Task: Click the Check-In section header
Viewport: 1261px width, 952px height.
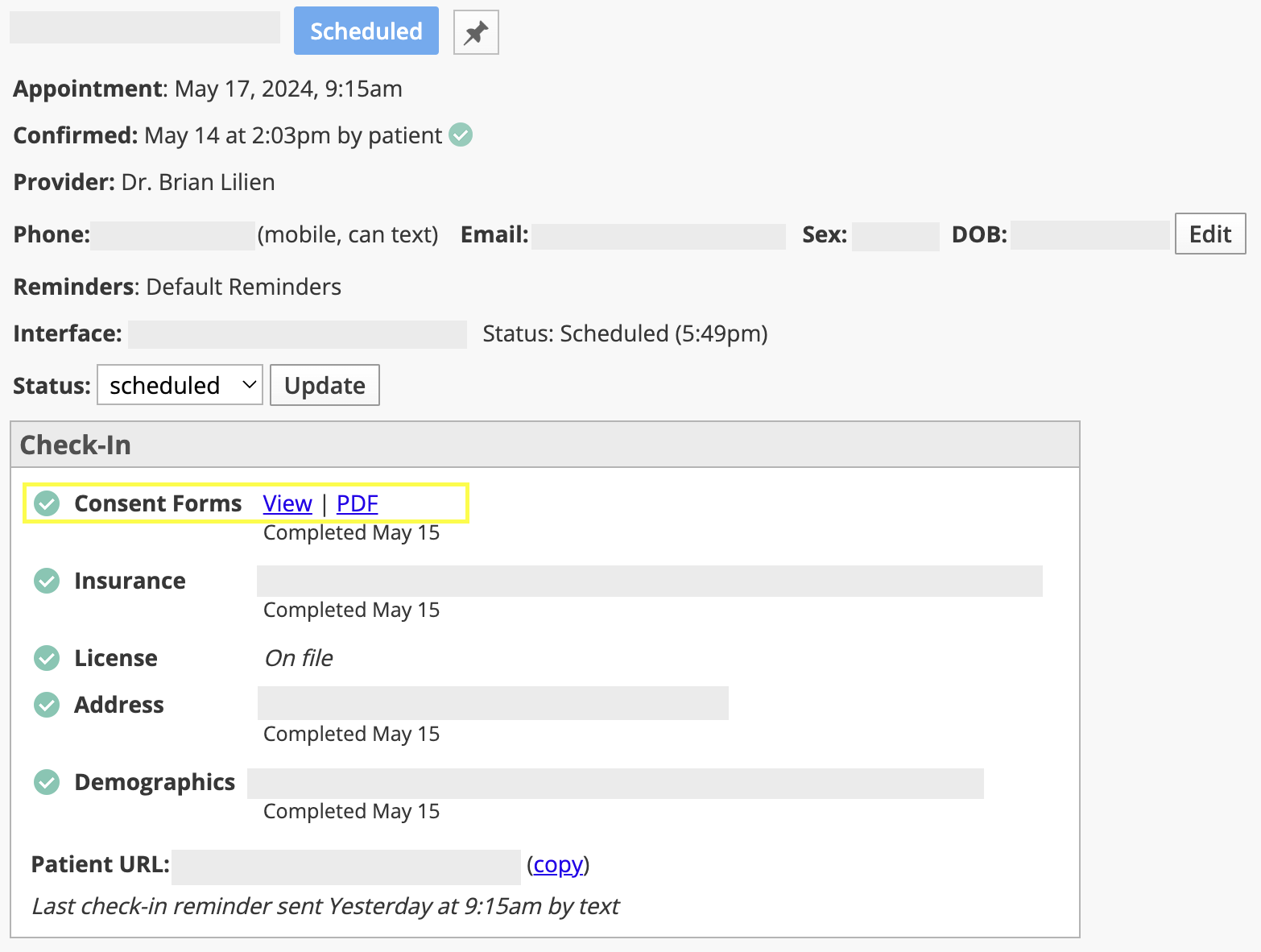Action: point(75,444)
